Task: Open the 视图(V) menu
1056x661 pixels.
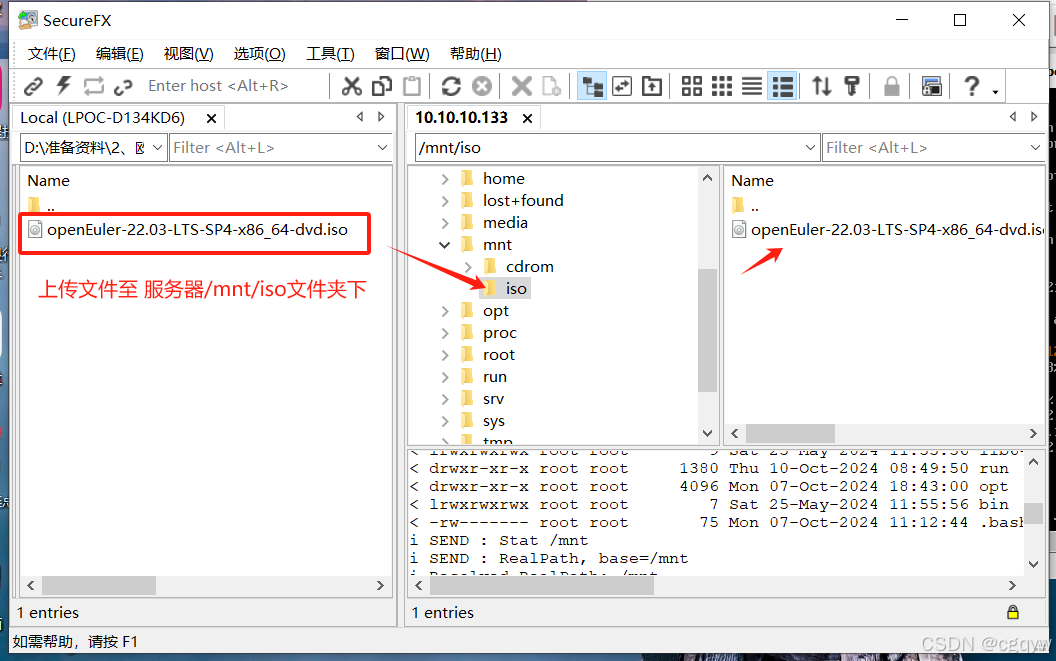Action: click(189, 53)
